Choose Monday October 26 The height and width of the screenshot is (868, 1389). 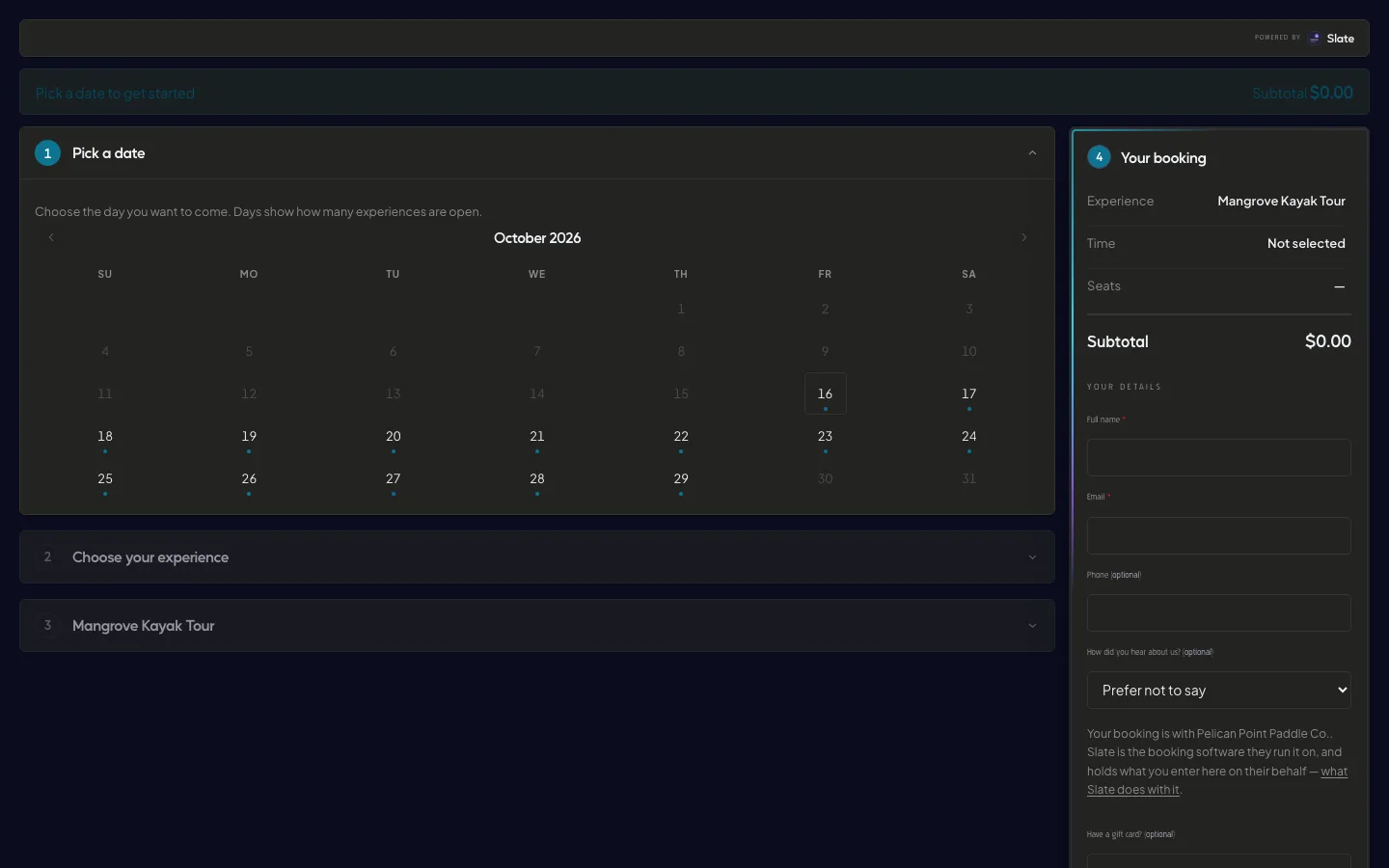[x=249, y=478]
